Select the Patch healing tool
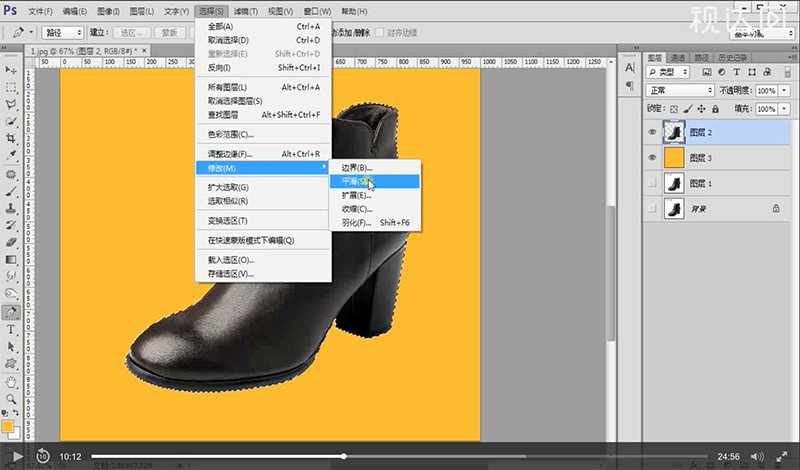The height and width of the screenshot is (470, 800). point(11,174)
